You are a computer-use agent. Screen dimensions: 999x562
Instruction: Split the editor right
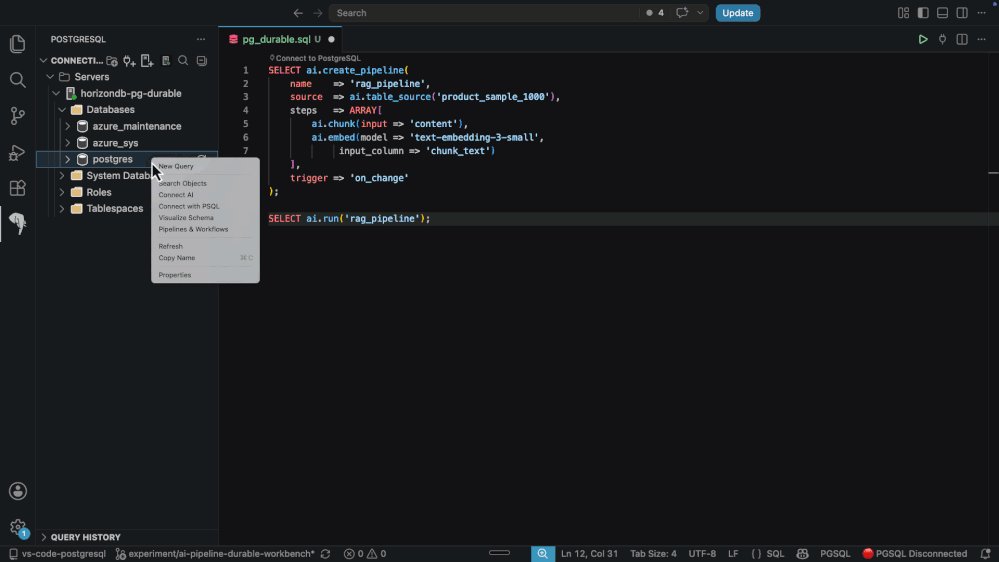[x=962, y=40]
